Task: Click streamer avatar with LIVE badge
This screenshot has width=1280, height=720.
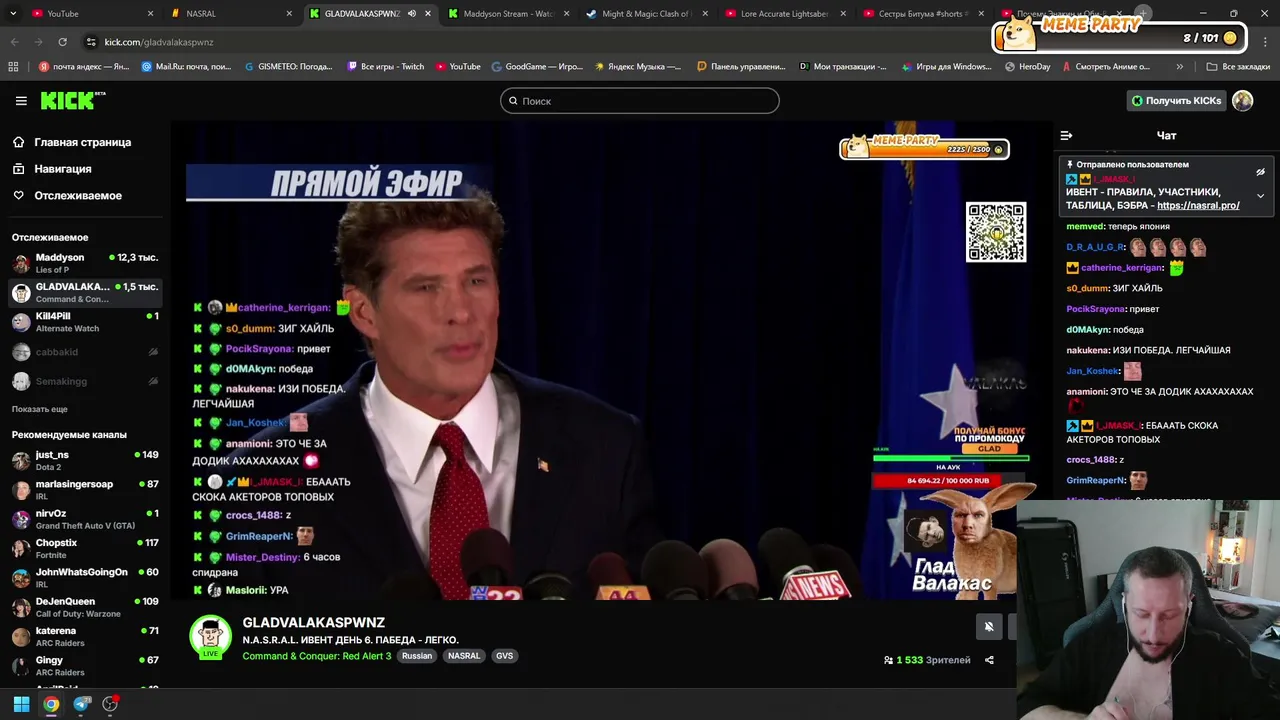Action: click(x=210, y=637)
